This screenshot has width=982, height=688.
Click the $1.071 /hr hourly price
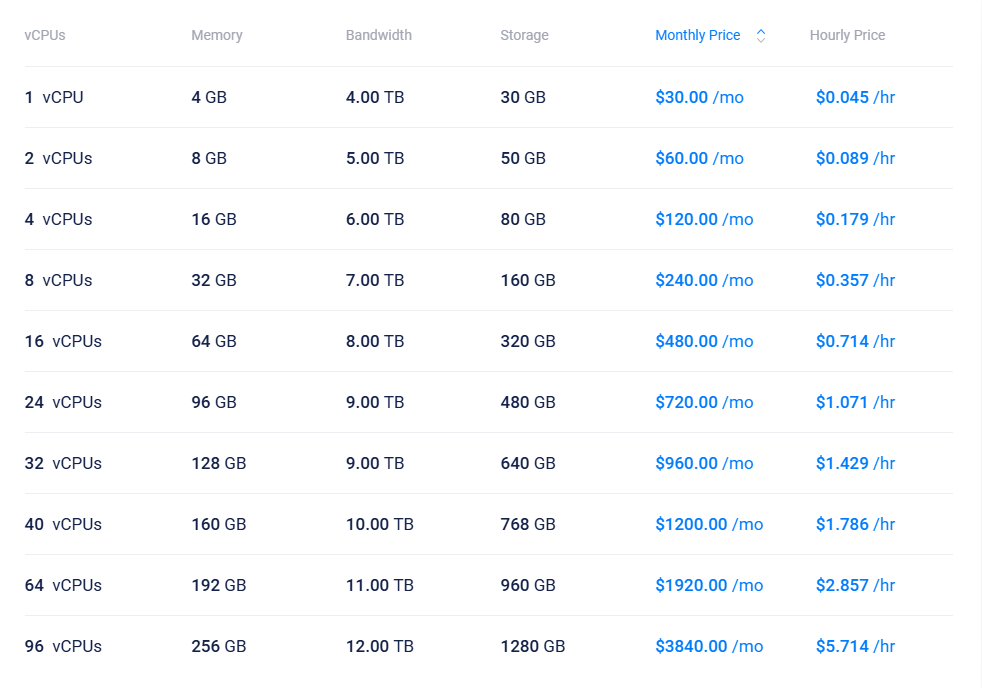pyautogui.click(x=855, y=402)
